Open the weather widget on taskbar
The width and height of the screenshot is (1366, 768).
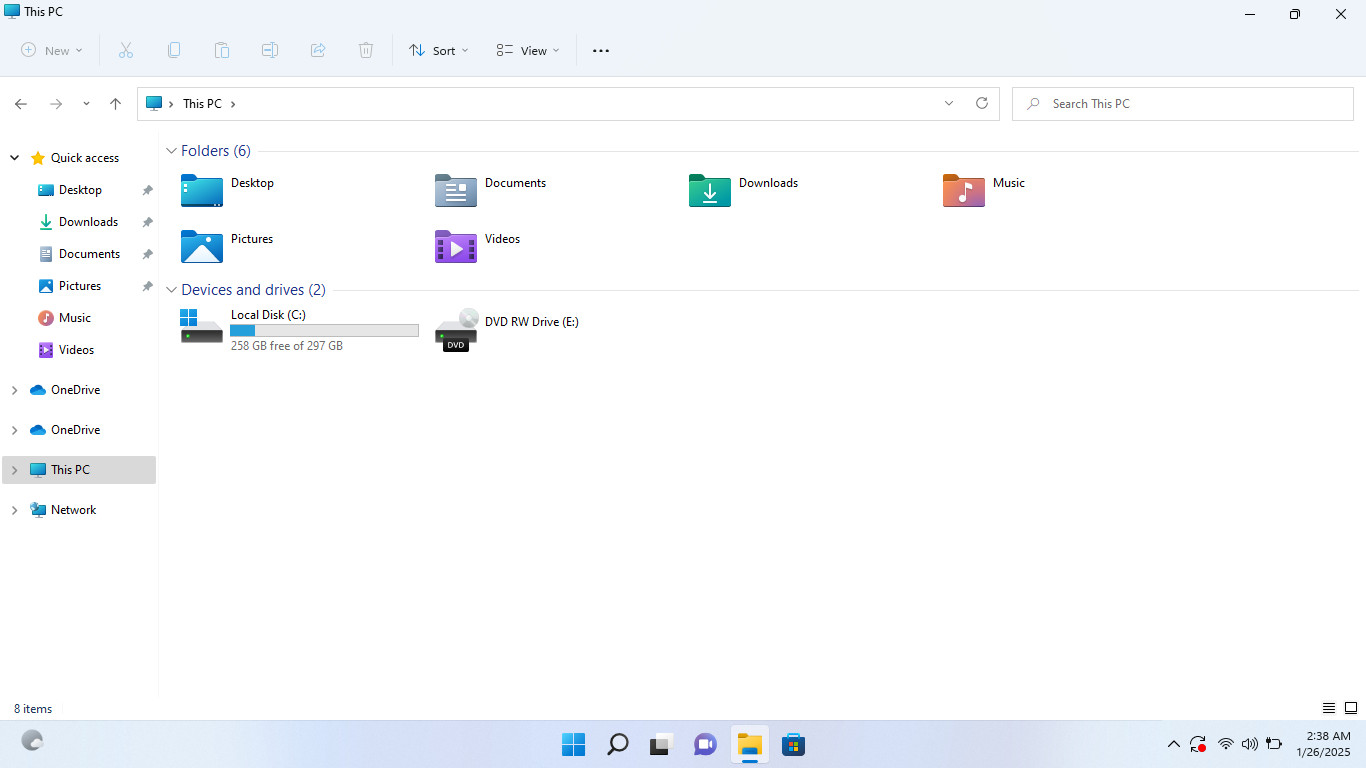[x=33, y=741]
